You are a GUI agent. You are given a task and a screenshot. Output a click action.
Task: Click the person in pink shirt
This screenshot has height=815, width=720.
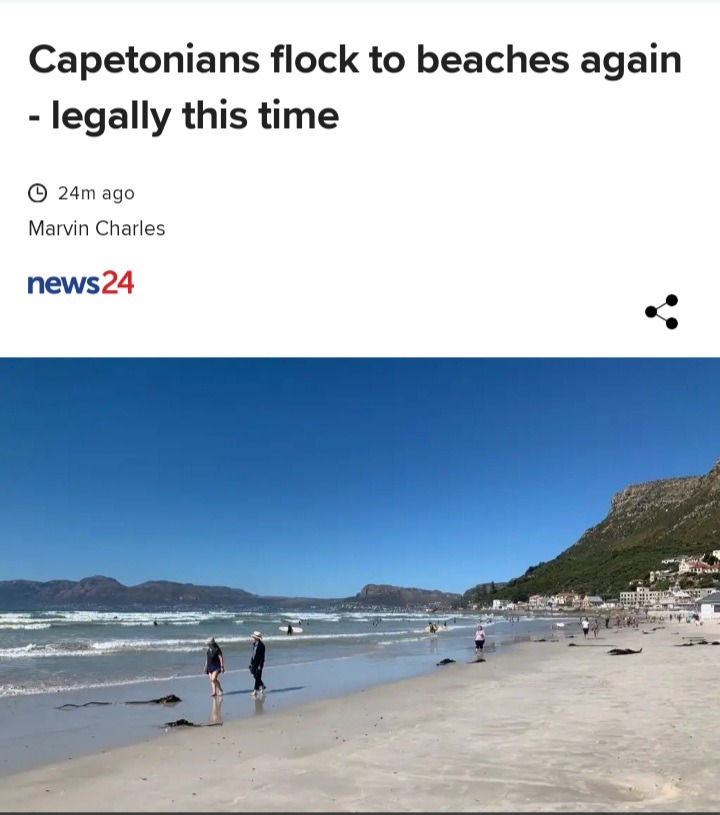tap(480, 638)
